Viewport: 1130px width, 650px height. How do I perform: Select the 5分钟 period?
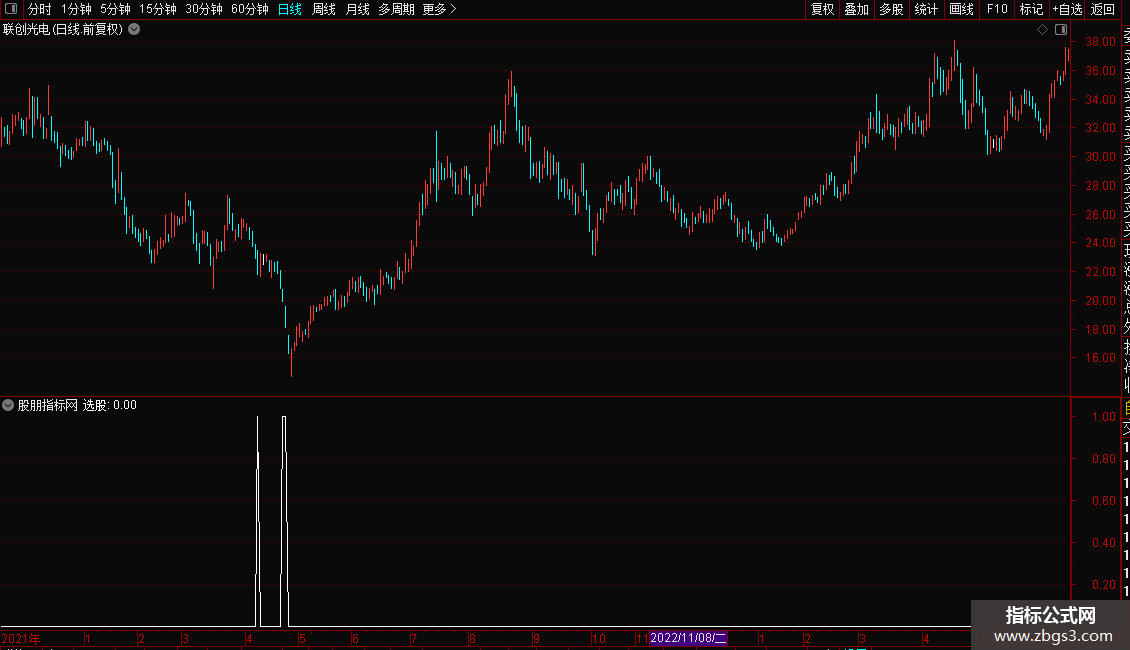(115, 9)
